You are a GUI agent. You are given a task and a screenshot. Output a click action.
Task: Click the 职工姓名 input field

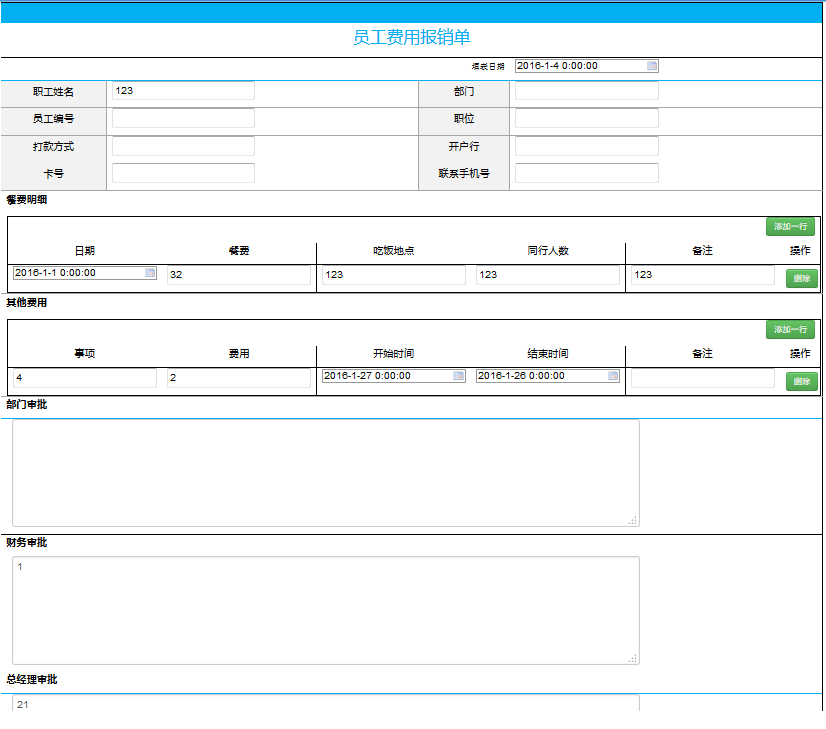tap(183, 91)
